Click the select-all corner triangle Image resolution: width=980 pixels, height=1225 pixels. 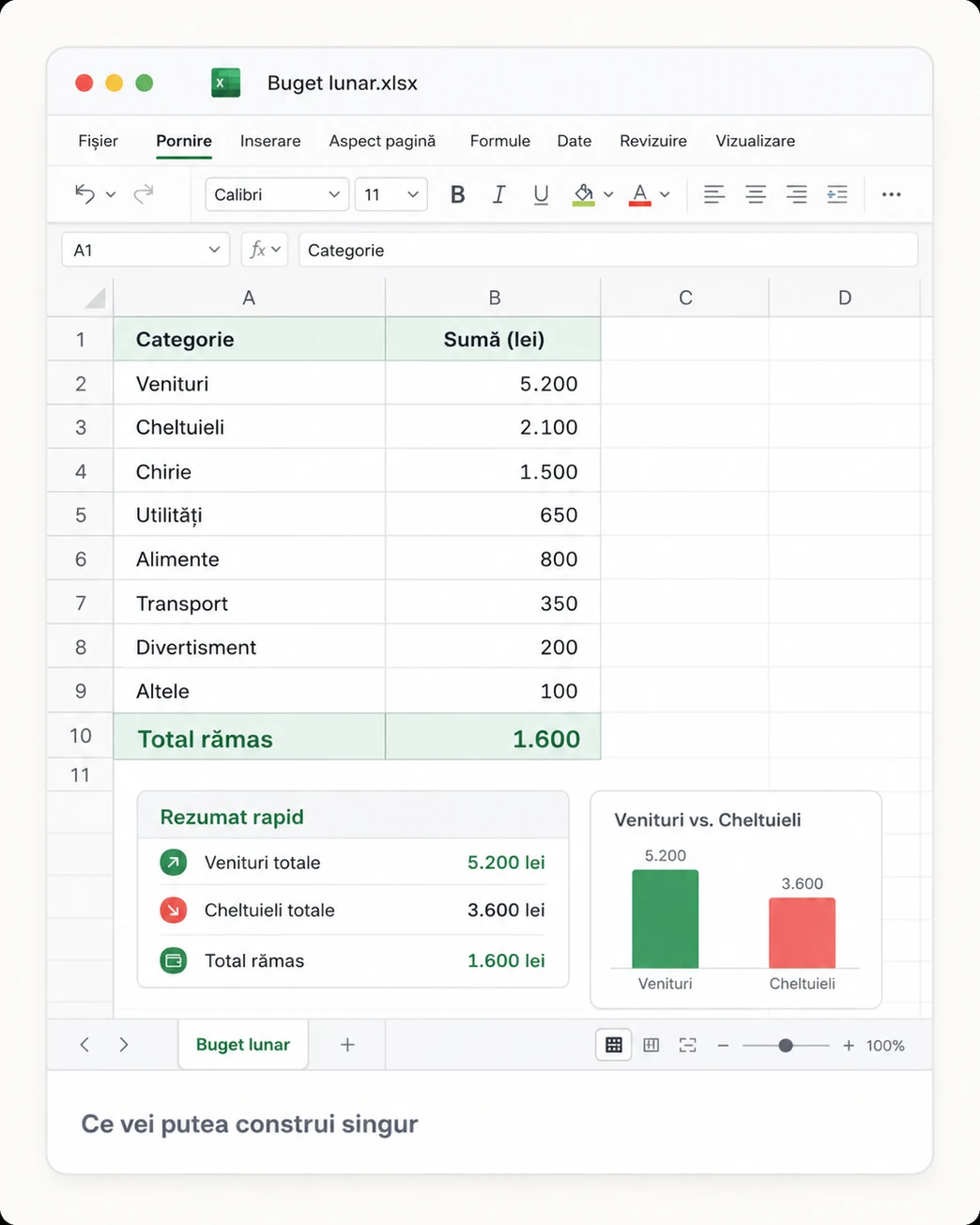pos(95,299)
